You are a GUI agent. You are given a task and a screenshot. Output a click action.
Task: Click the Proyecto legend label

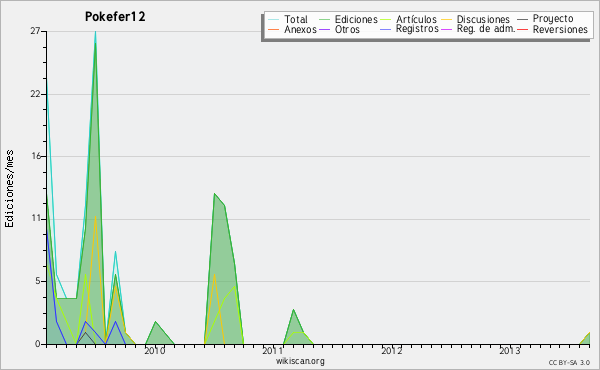[553, 18]
